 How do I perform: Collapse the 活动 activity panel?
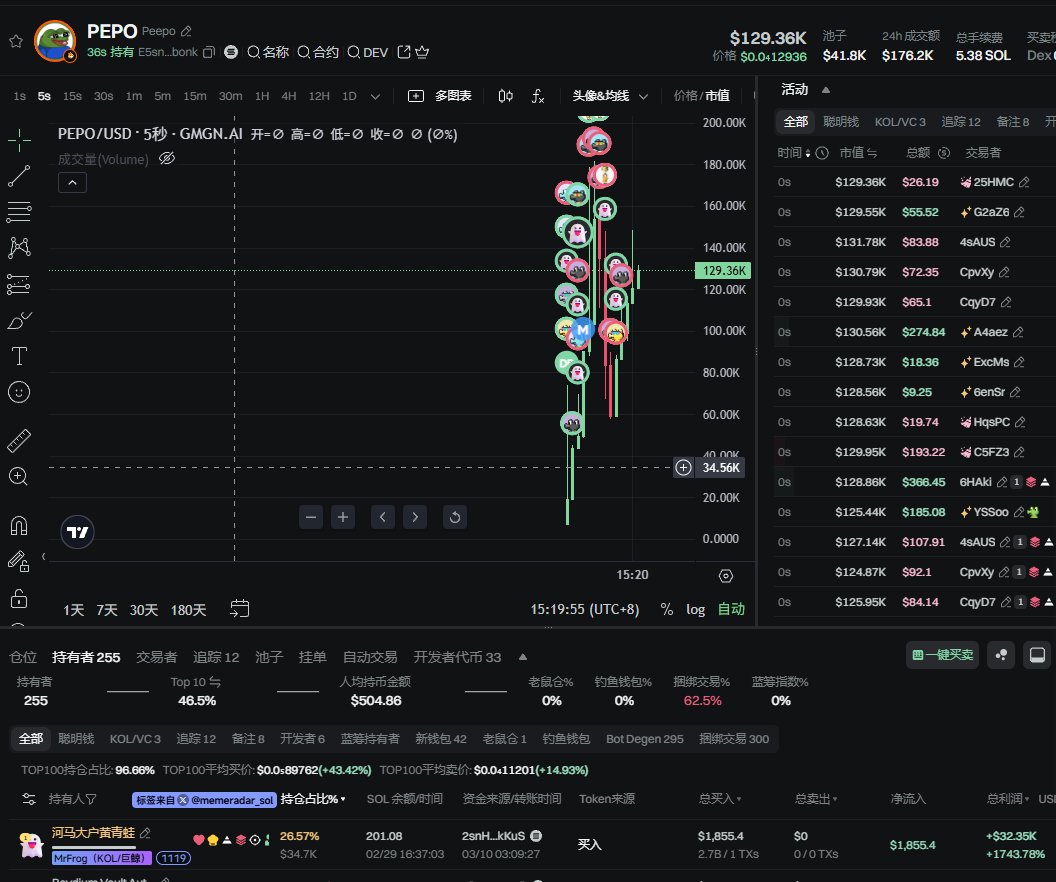(x=826, y=90)
